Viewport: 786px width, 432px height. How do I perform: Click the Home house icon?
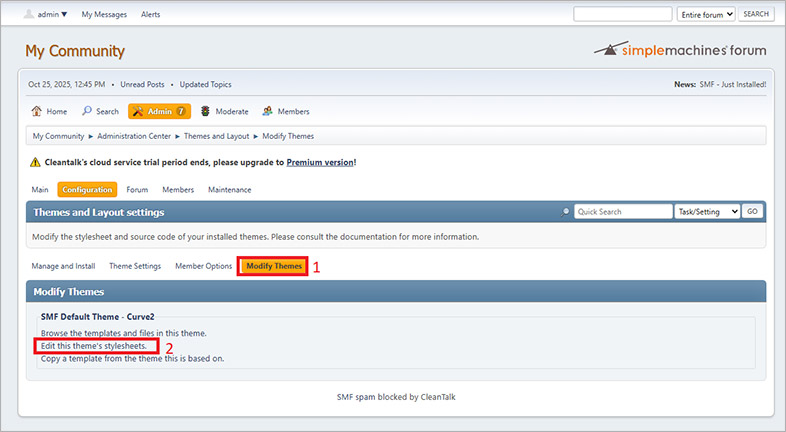pyautogui.click(x=37, y=111)
